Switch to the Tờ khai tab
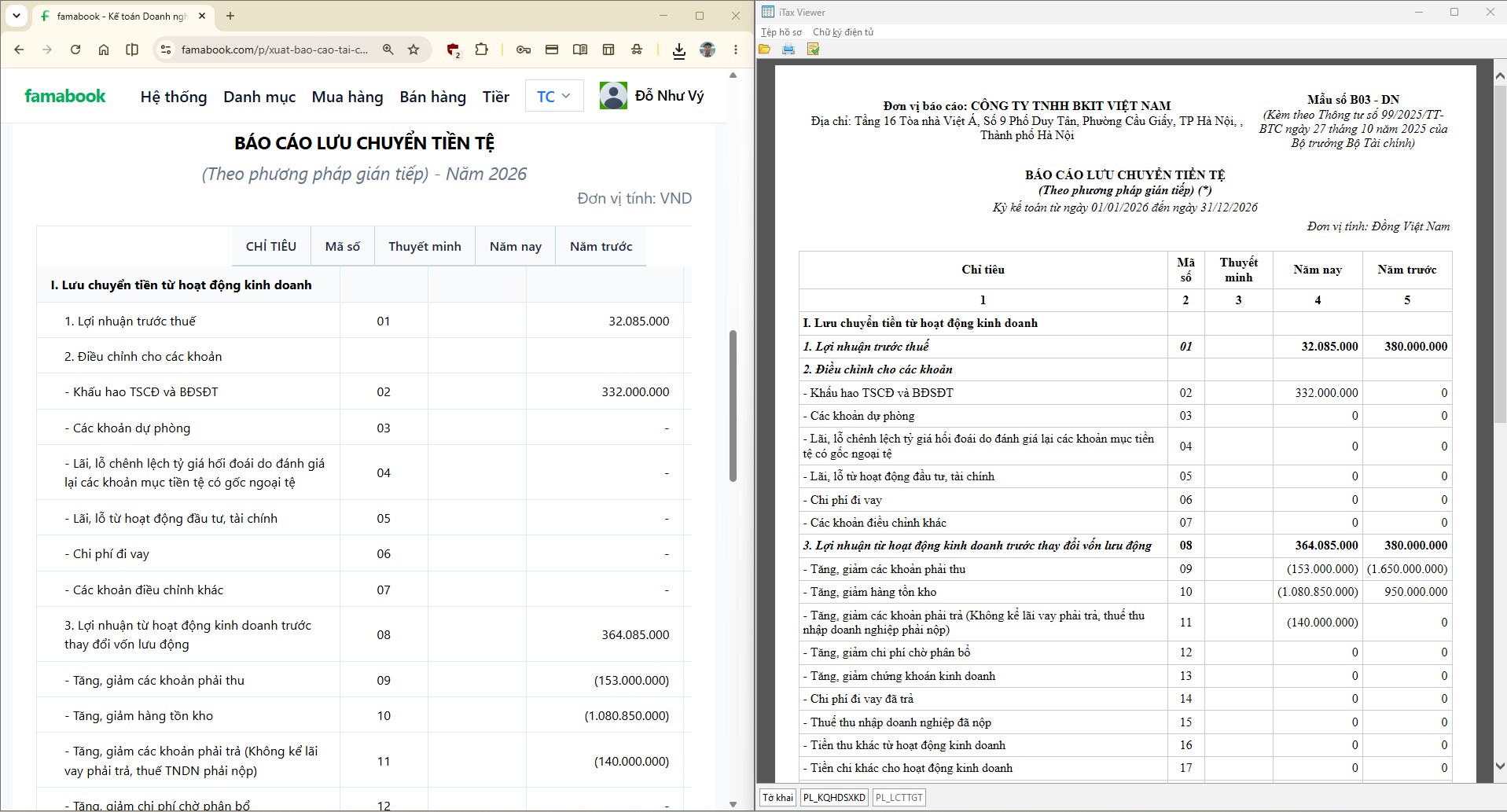Image resolution: width=1507 pixels, height=812 pixels. (777, 797)
